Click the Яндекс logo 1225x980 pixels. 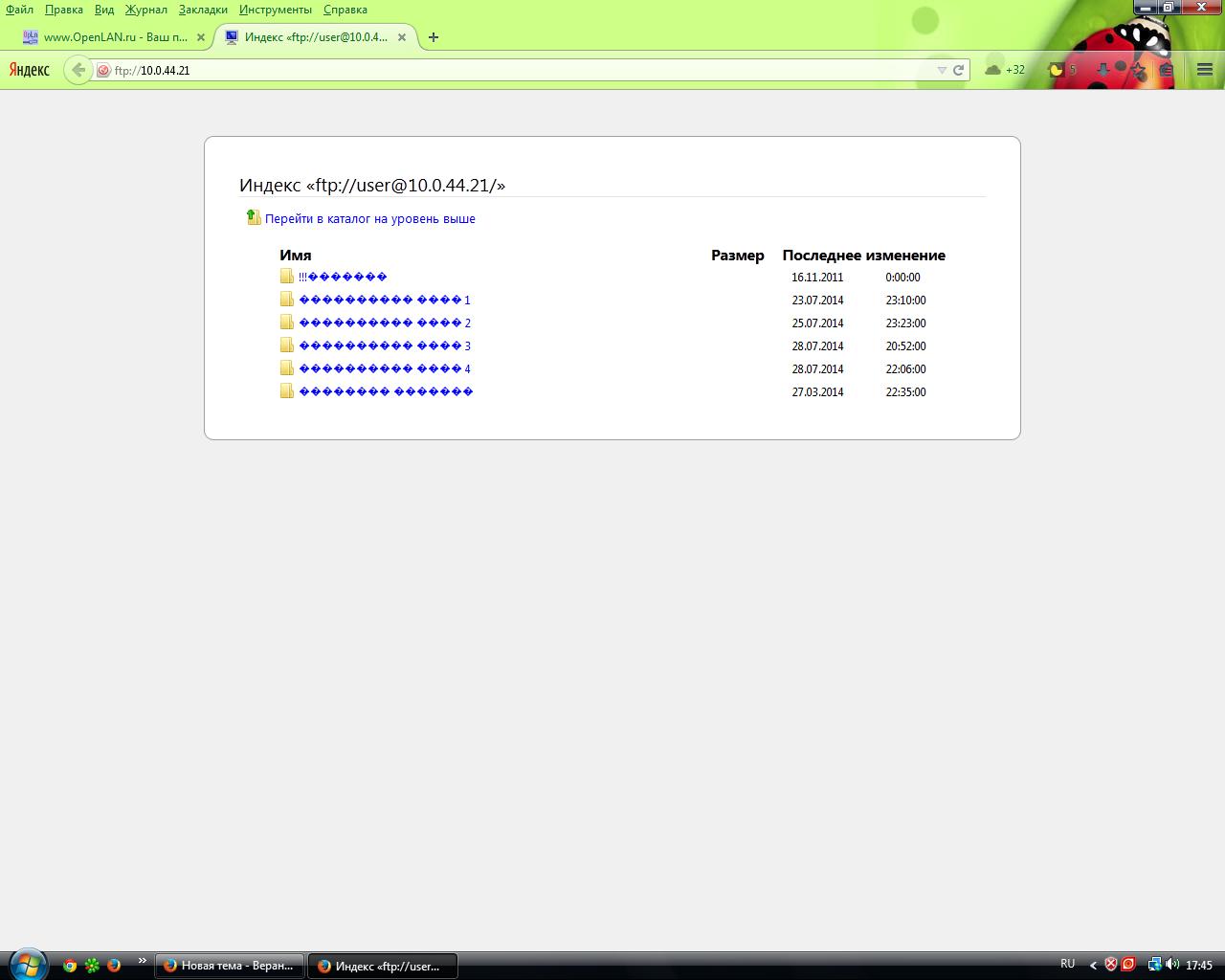click(30, 70)
